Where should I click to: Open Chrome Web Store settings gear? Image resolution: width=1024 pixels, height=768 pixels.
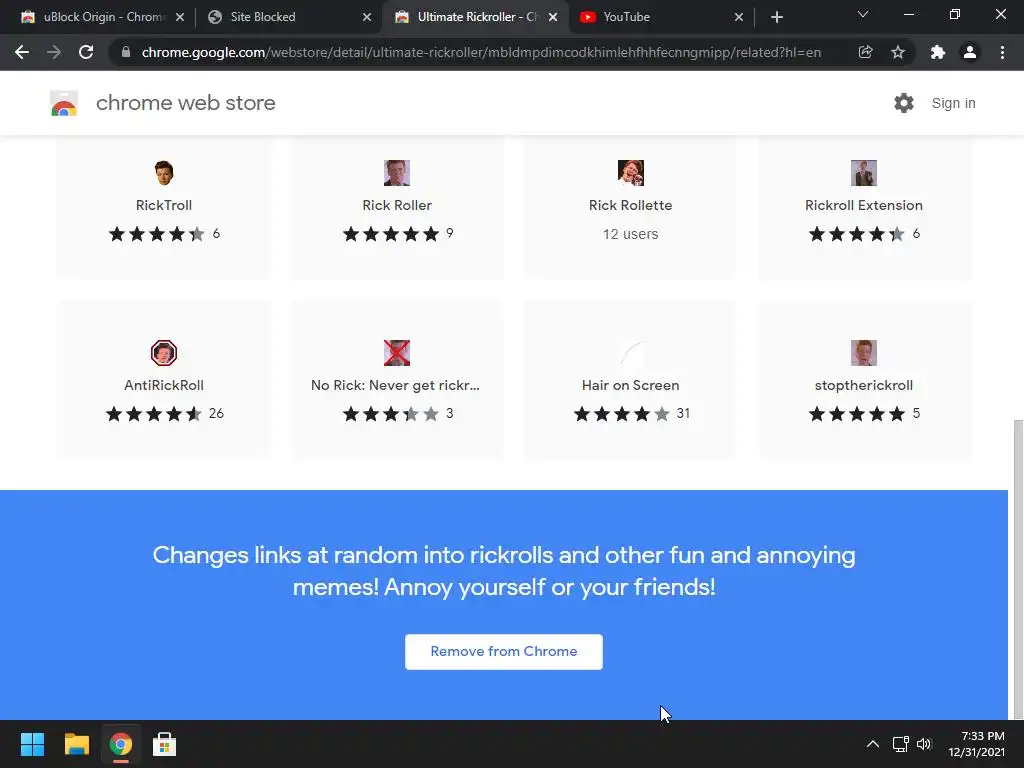point(904,103)
